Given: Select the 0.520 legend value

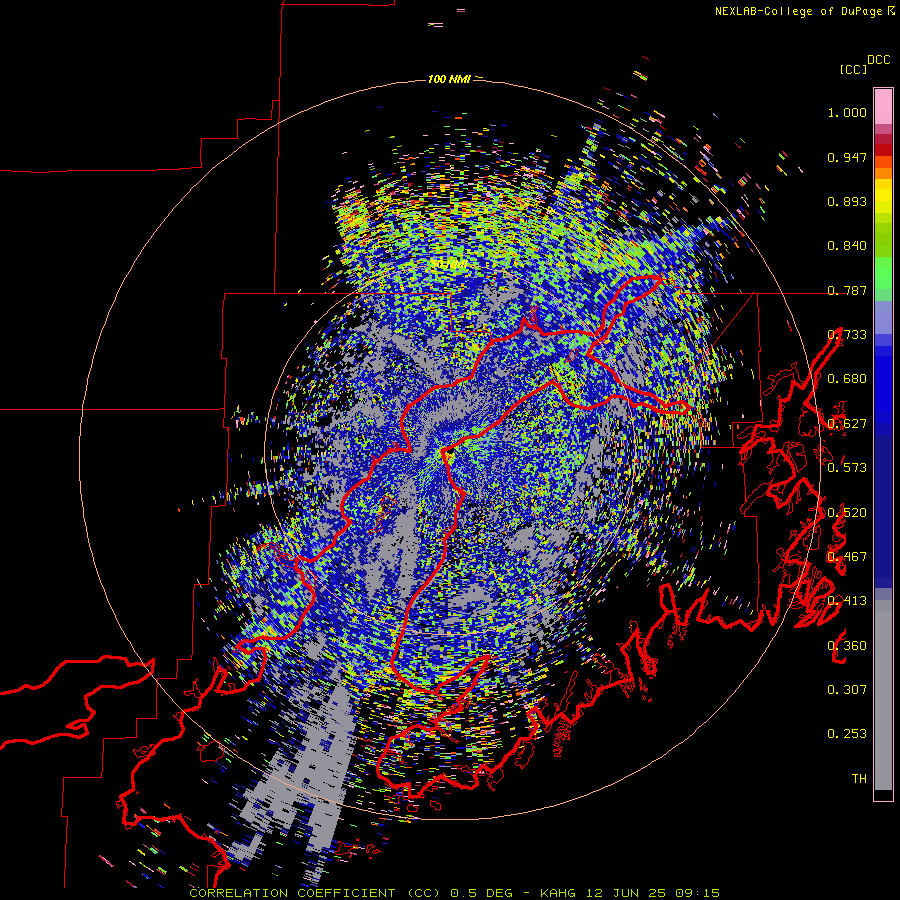Looking at the screenshot, I should [x=847, y=512].
